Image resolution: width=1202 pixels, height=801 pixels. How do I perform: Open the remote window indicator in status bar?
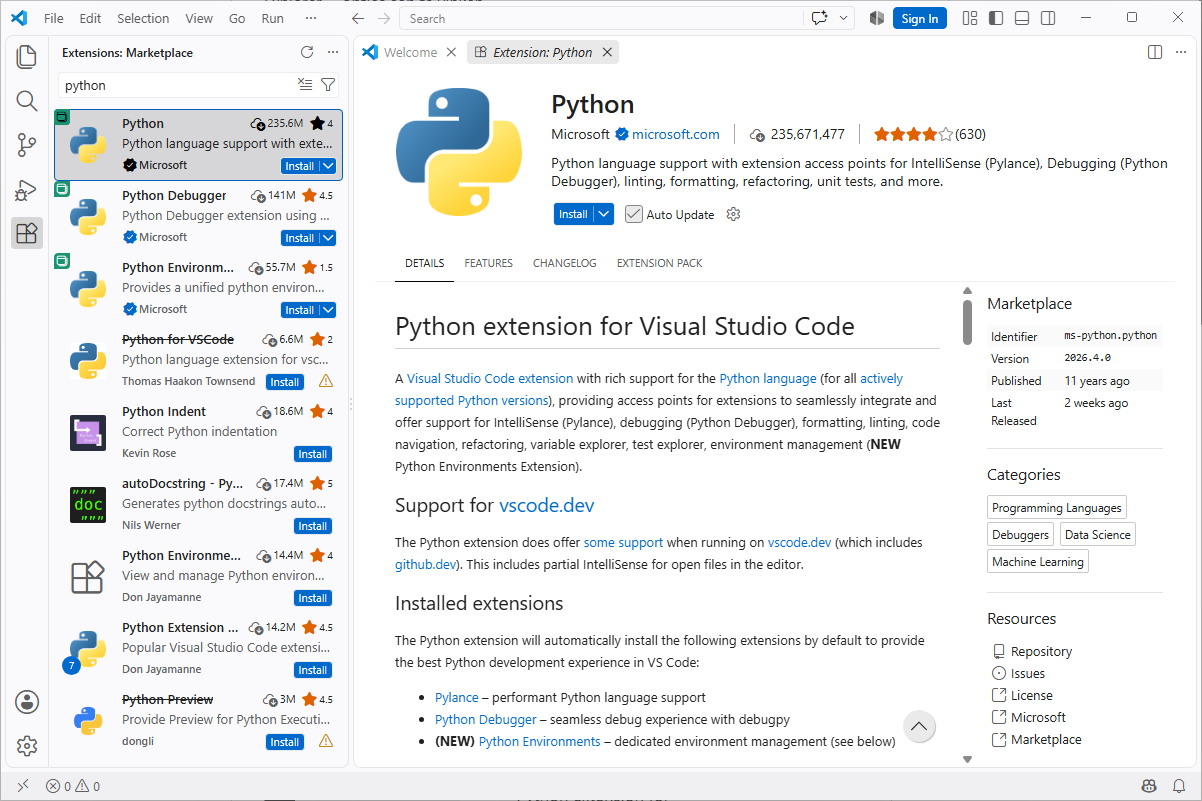coord(23,786)
